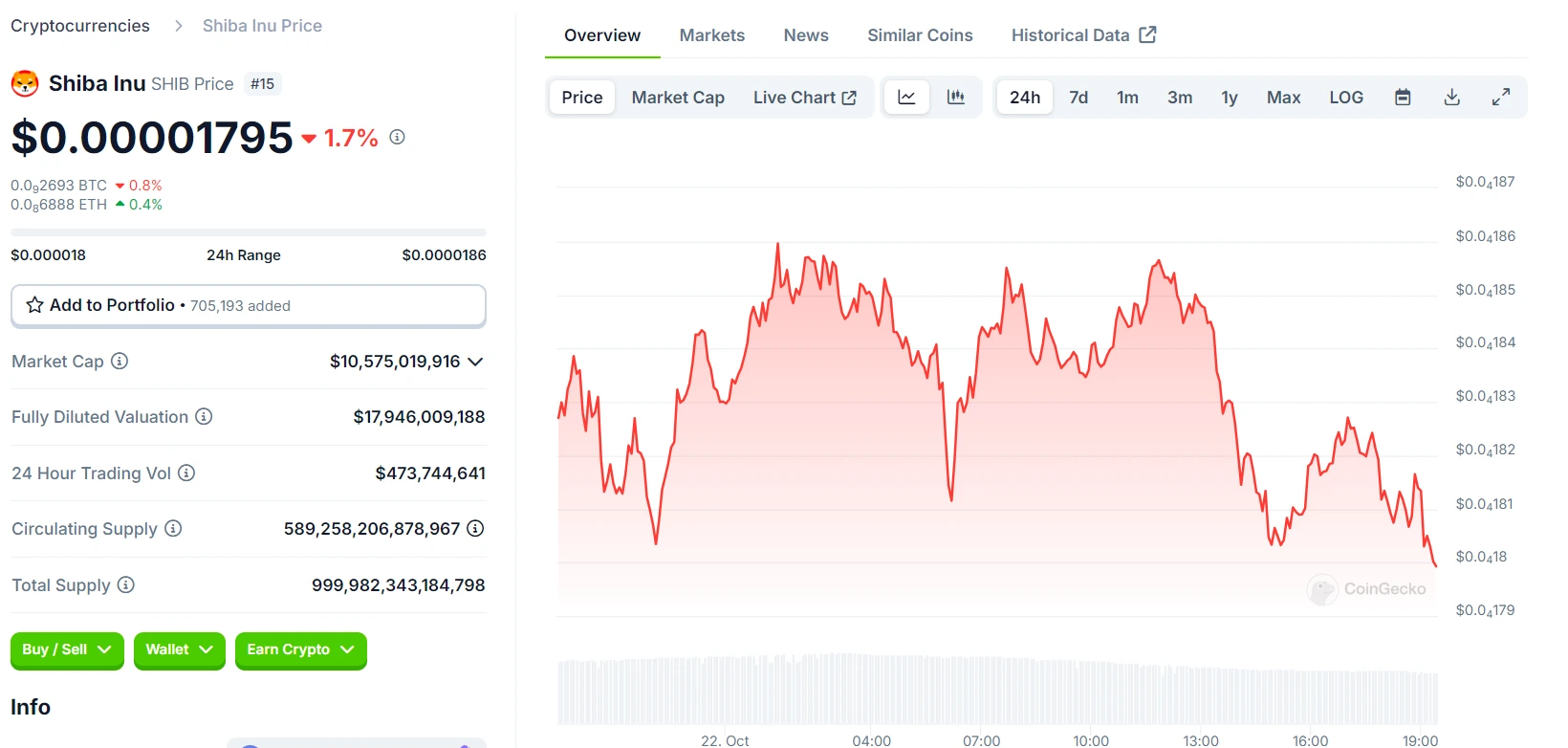Select the Market Cap chart mode
Viewport: 1568px width, 748px height.
(678, 98)
